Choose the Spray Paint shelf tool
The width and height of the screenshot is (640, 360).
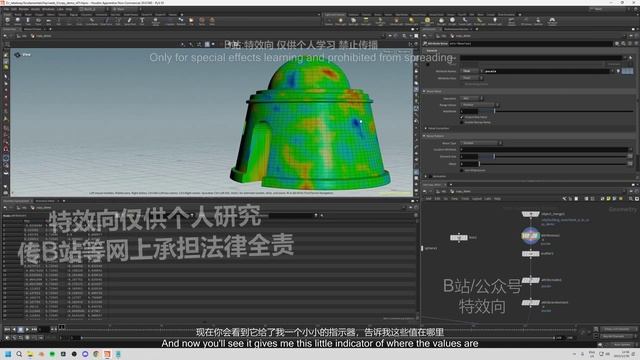pos(130,21)
